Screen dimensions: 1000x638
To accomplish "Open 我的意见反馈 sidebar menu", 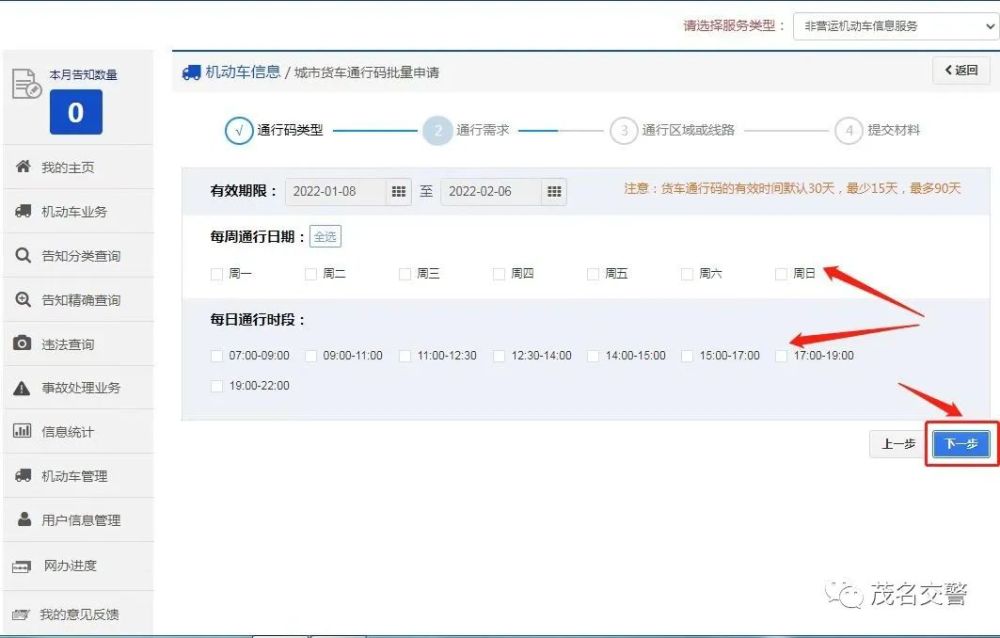I will pyautogui.click(x=78, y=614).
